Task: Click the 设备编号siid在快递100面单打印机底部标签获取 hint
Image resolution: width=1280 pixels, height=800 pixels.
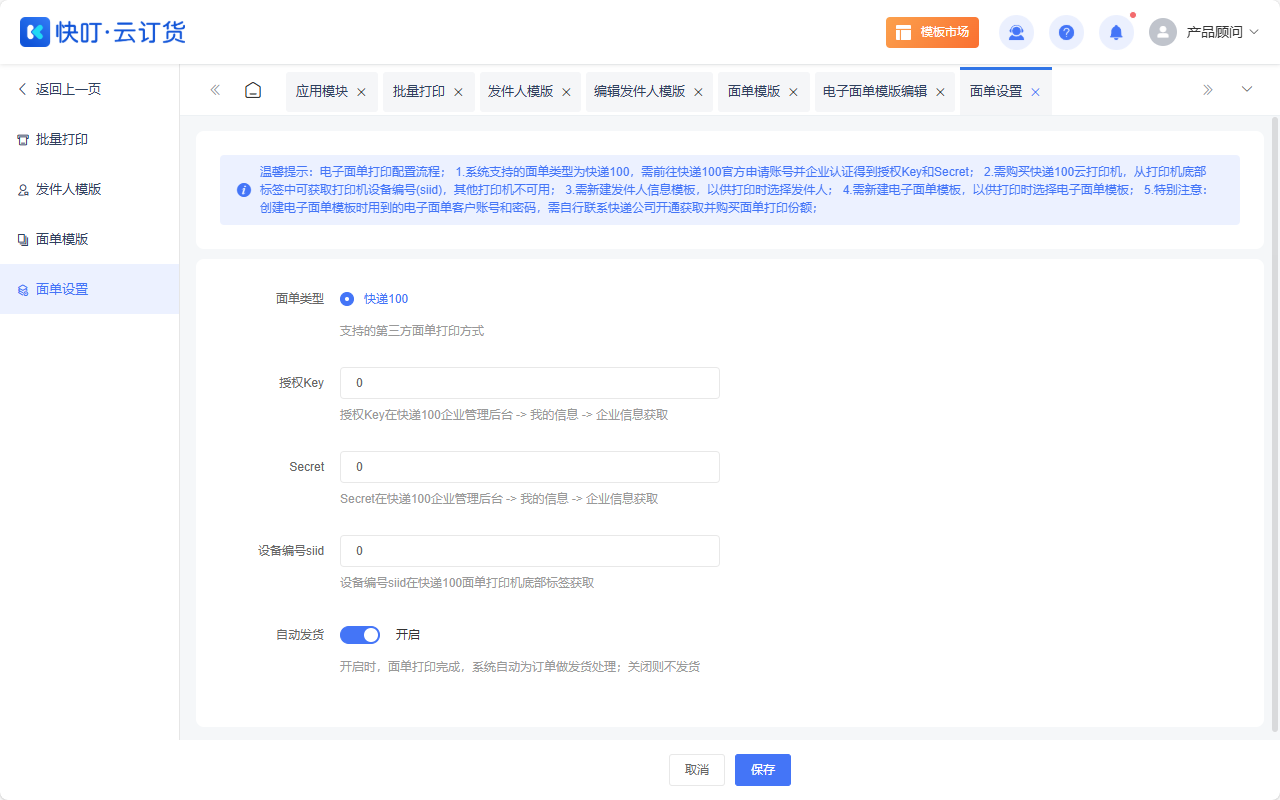Action: click(x=467, y=583)
